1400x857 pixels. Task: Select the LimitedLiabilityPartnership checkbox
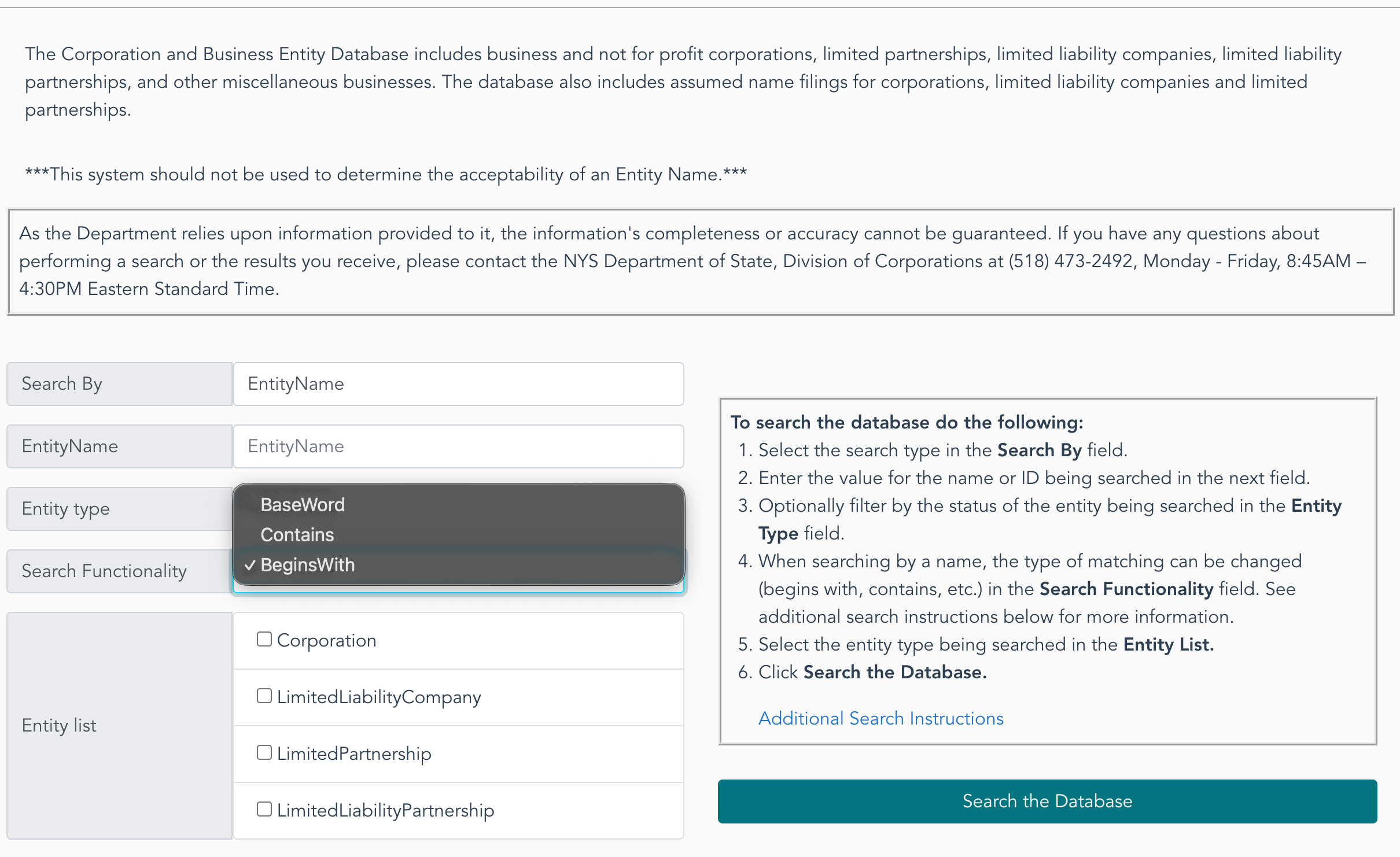point(264,809)
